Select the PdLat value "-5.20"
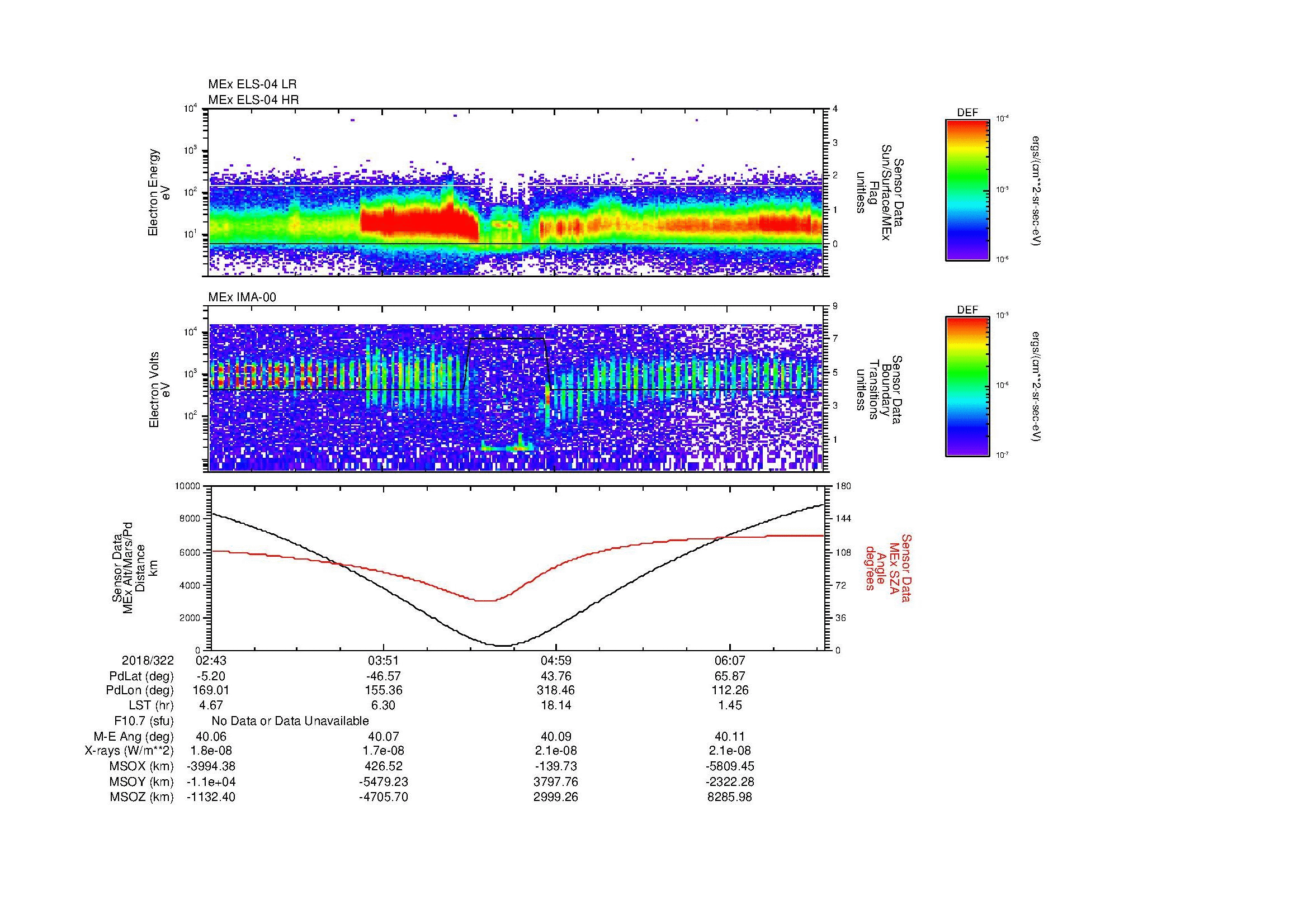Viewport: 1308px width, 924px height. point(211,676)
